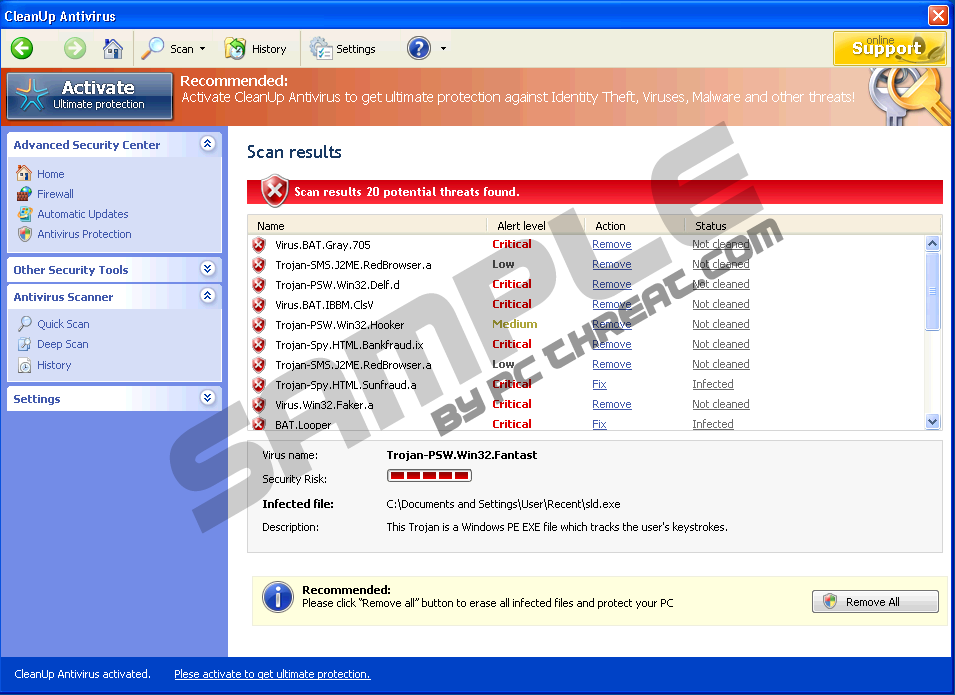Image resolution: width=955 pixels, height=695 pixels.
Task: Click the threat icon beside Trojan-Spy.HTML.Sunfraud.a
Action: (x=259, y=385)
